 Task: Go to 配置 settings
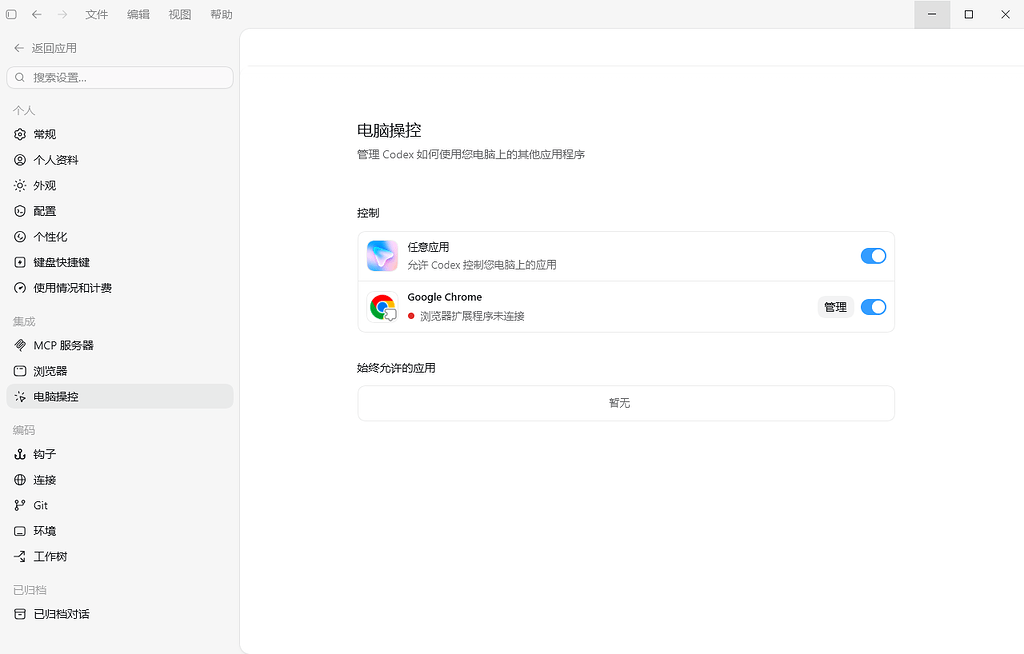point(120,211)
